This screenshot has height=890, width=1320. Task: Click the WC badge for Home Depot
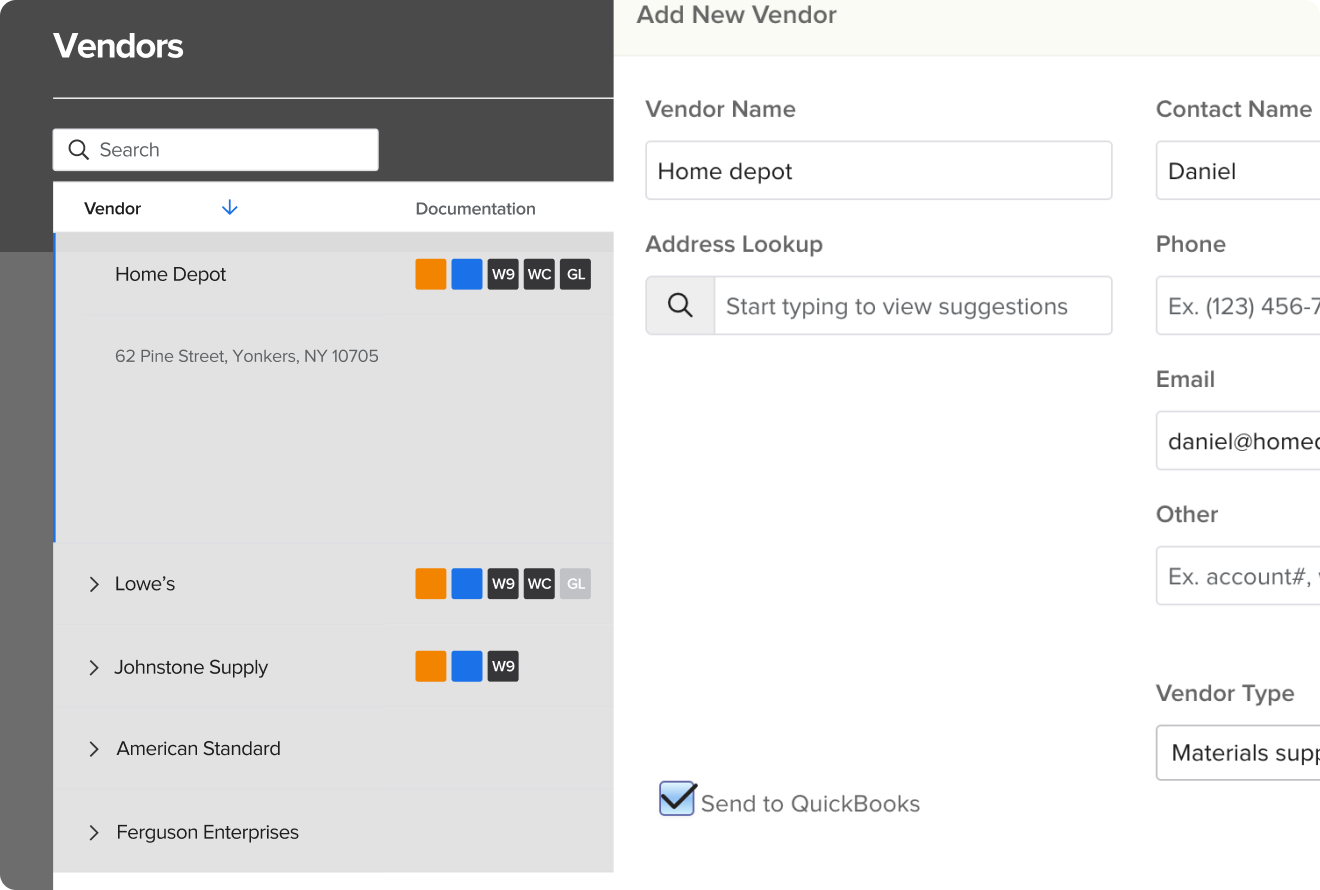point(539,274)
